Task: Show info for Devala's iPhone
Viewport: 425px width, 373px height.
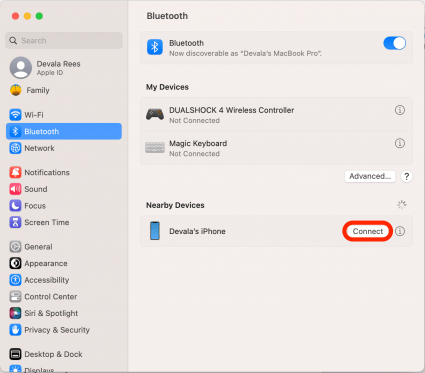Action: pyautogui.click(x=400, y=231)
